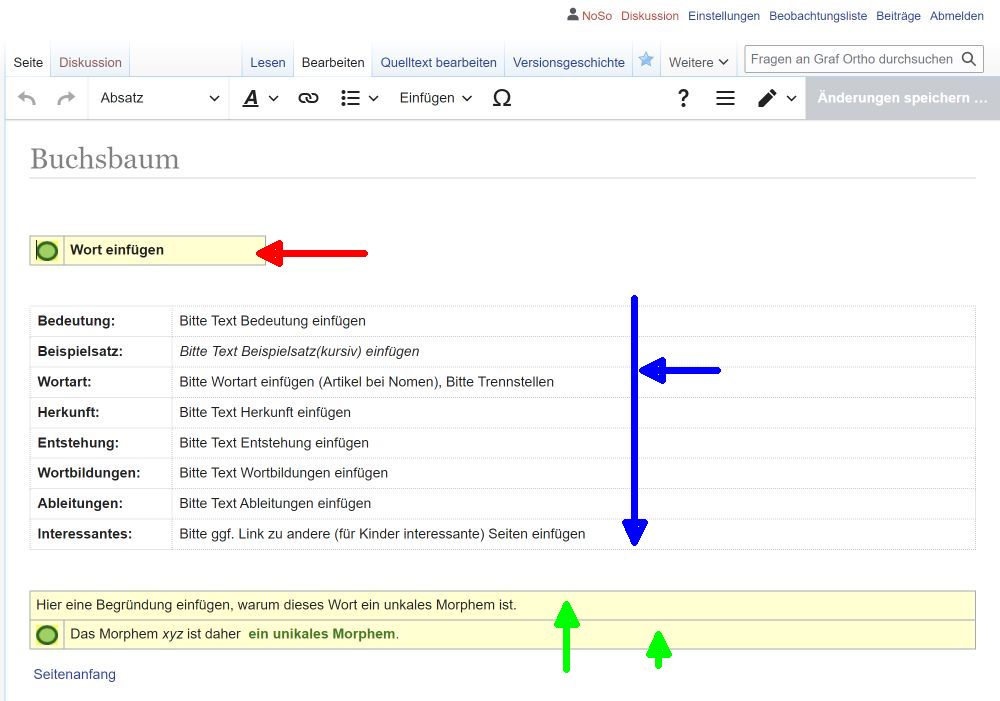Click the undo arrow in the toolbar
Viewport: 1000px width, 701px height.
28,98
